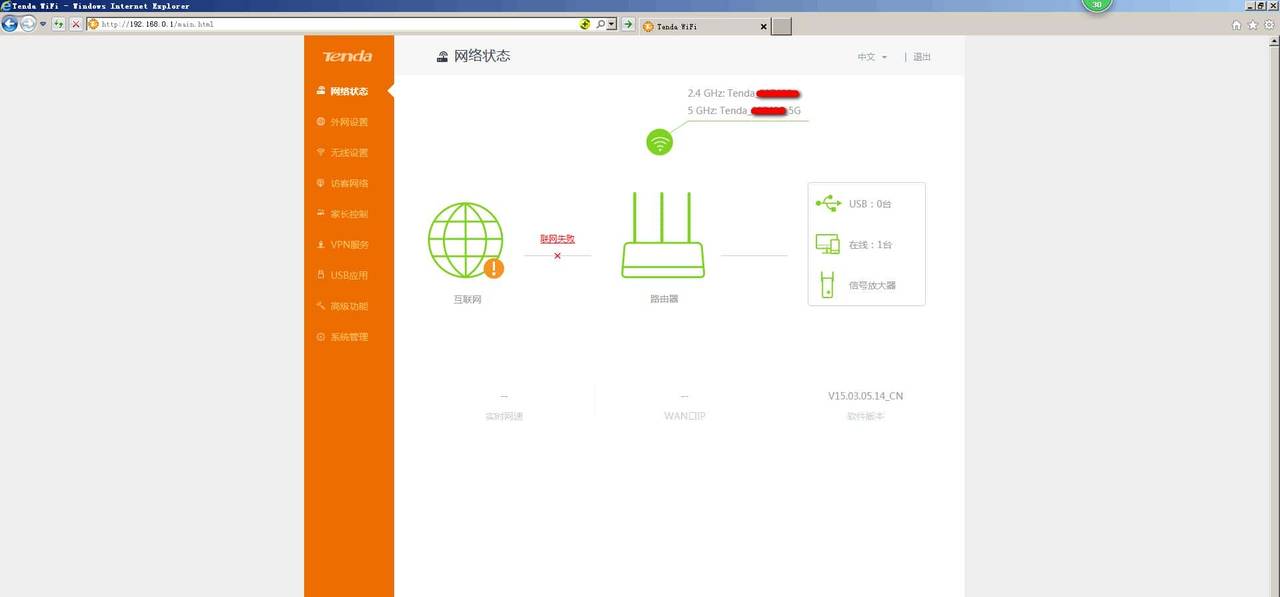Viewport: 1280px width, 597px height.
Task: Click the green globe Internet icon
Action: [x=465, y=240]
